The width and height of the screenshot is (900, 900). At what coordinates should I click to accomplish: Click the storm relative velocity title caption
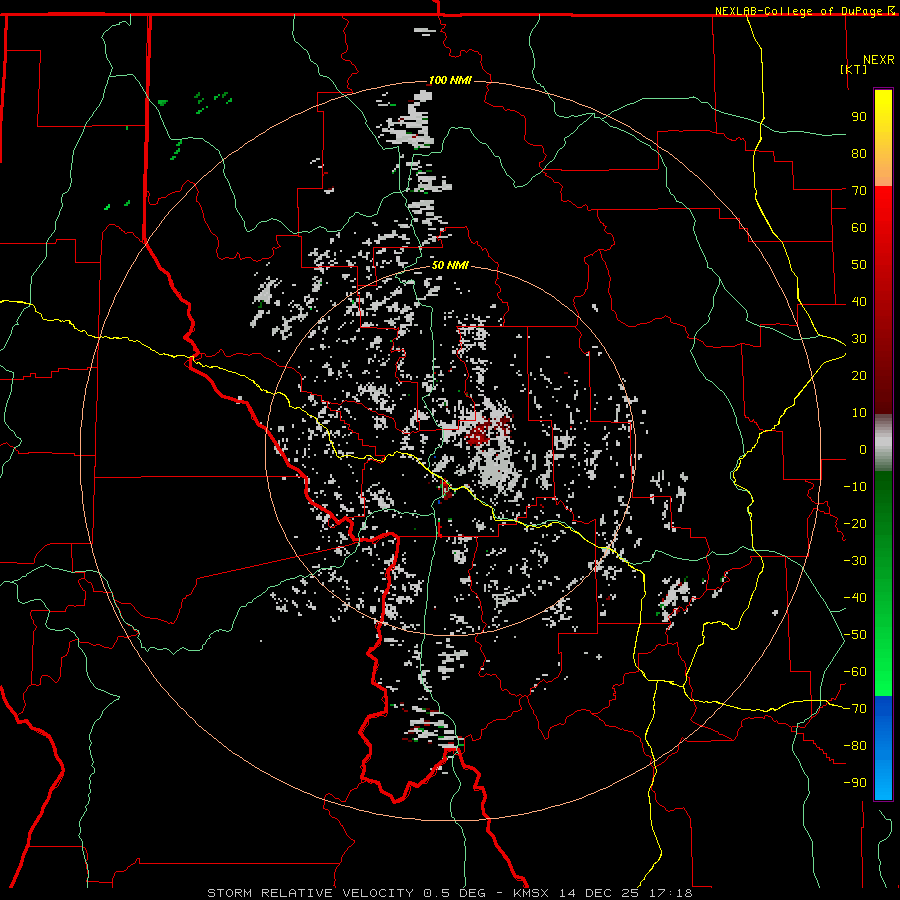click(x=449, y=893)
